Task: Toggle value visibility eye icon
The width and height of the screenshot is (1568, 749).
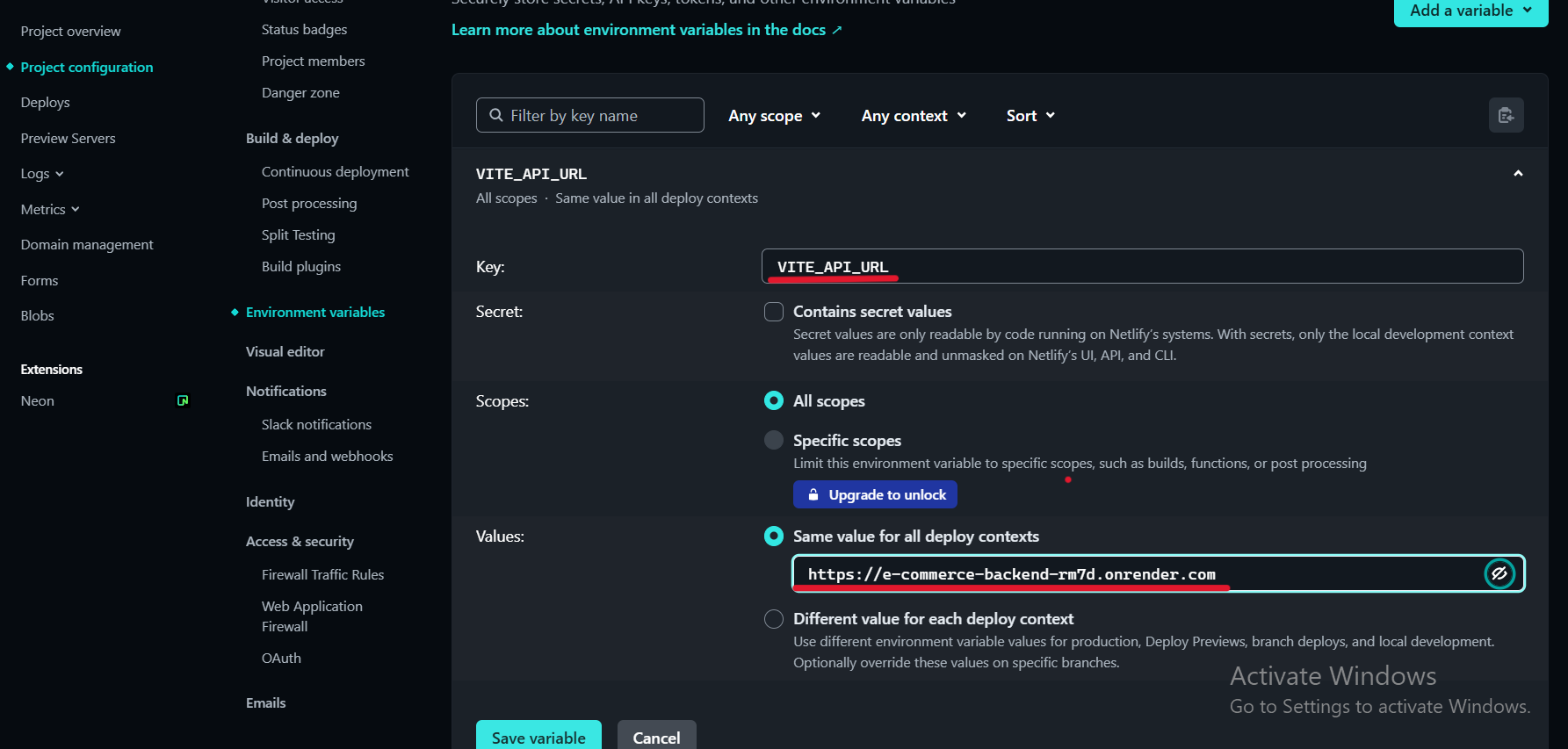Action: point(1499,573)
